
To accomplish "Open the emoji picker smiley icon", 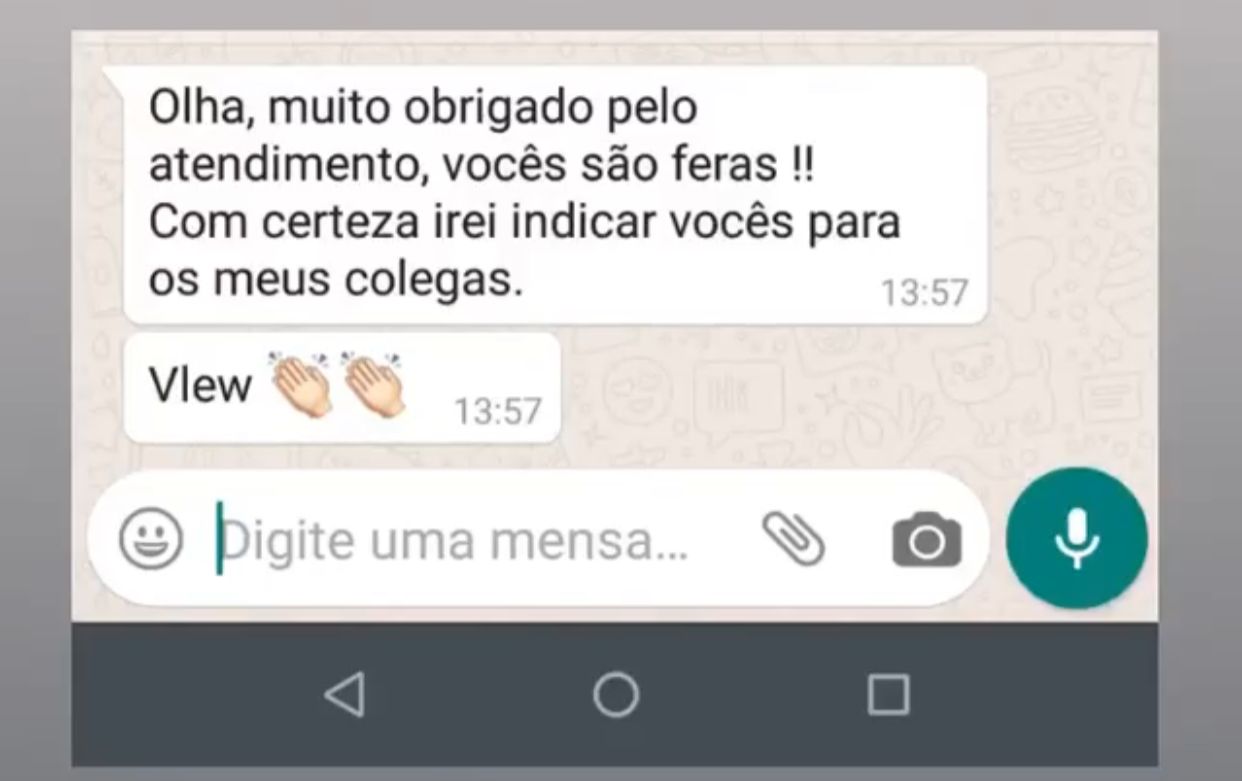I will (151, 540).
